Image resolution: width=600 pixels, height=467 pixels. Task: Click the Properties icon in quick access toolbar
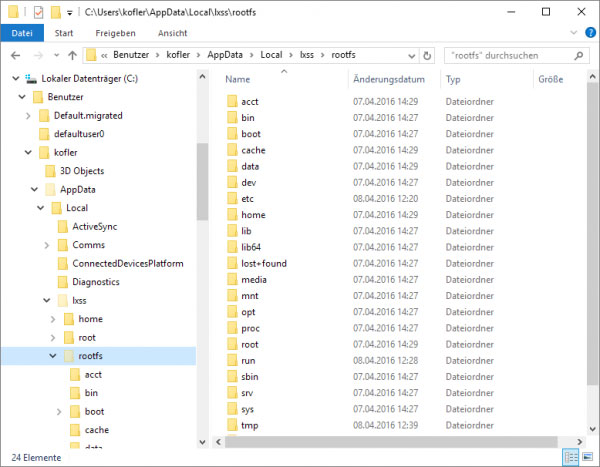(x=38, y=12)
